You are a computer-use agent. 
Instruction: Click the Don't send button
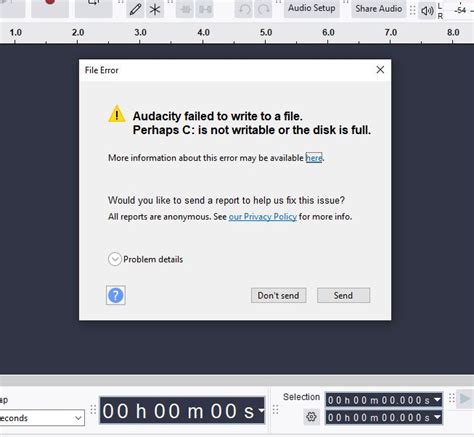(x=278, y=295)
